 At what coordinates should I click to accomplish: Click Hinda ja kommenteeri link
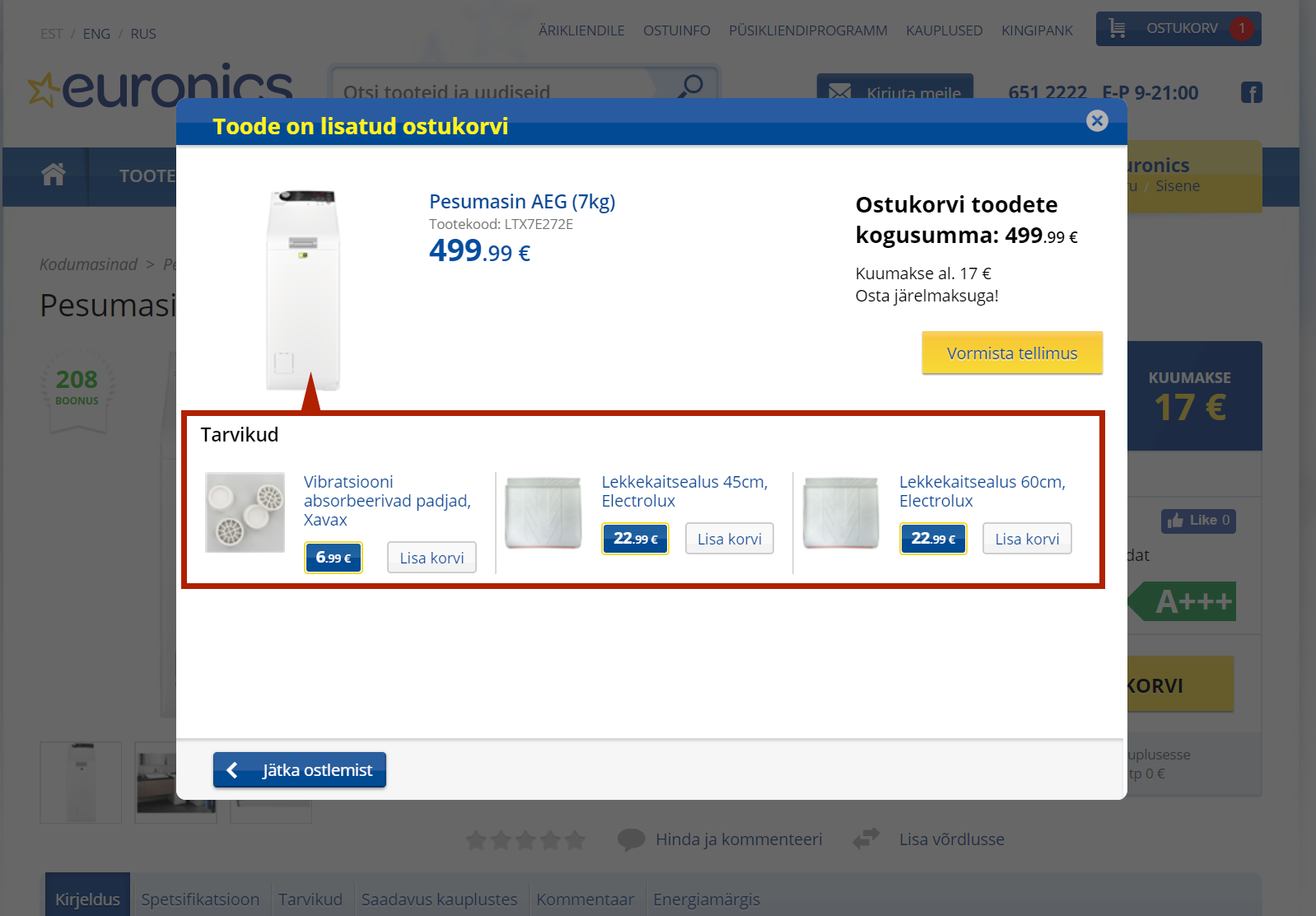[739, 839]
